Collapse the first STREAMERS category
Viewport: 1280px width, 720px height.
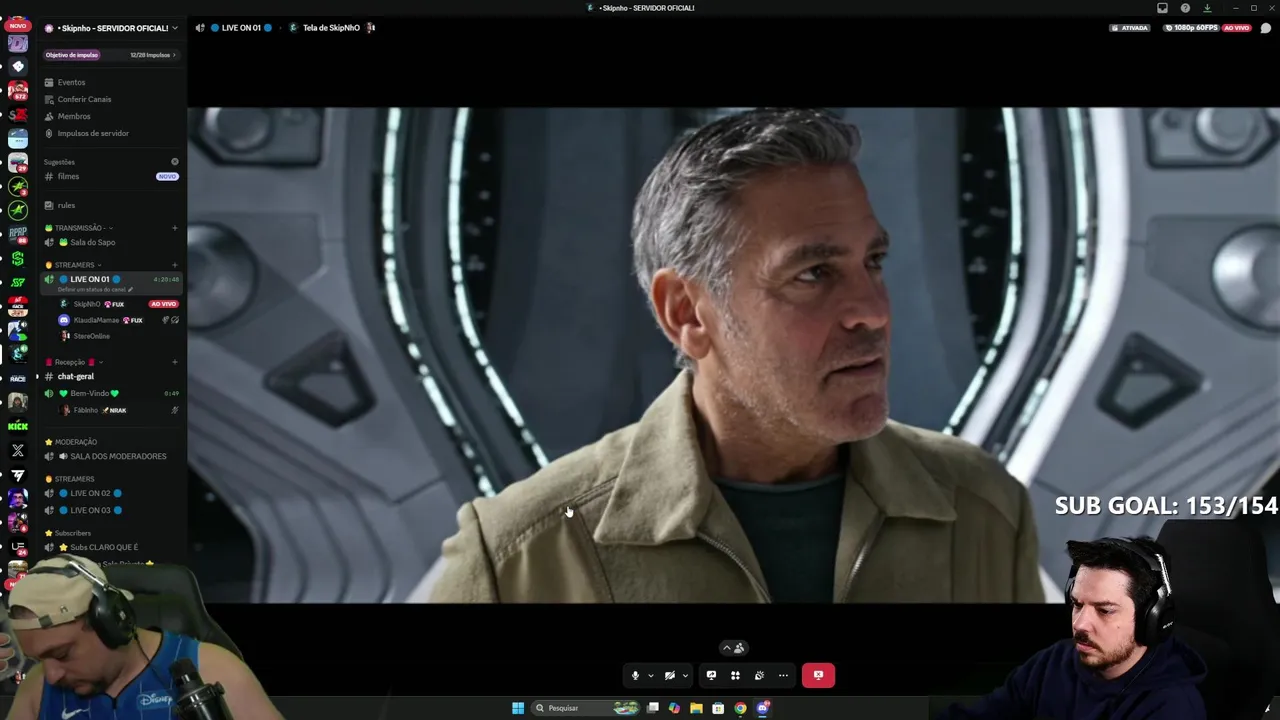[74, 265]
